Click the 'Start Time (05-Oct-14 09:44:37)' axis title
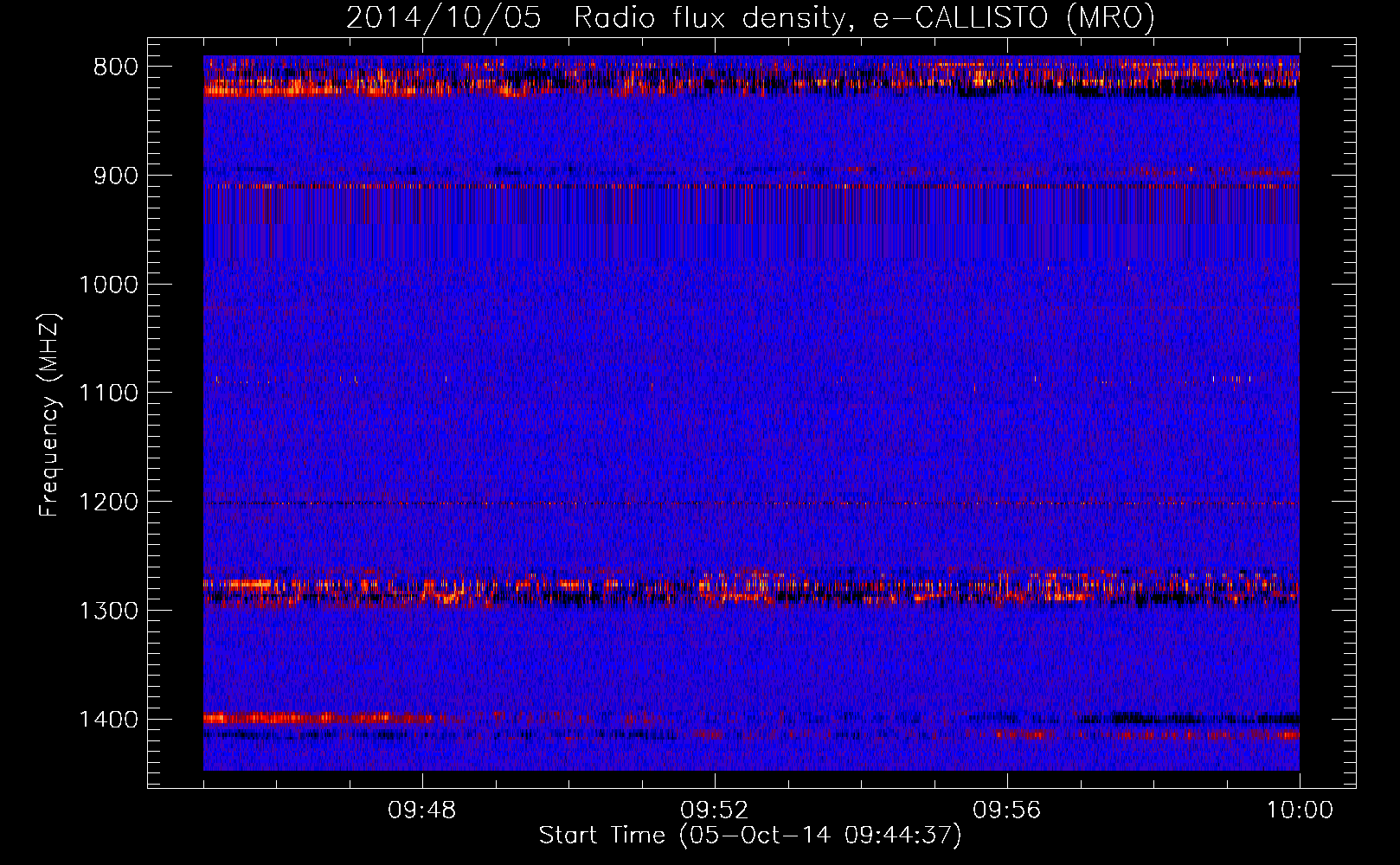This screenshot has height=865, width=1400. (750, 836)
